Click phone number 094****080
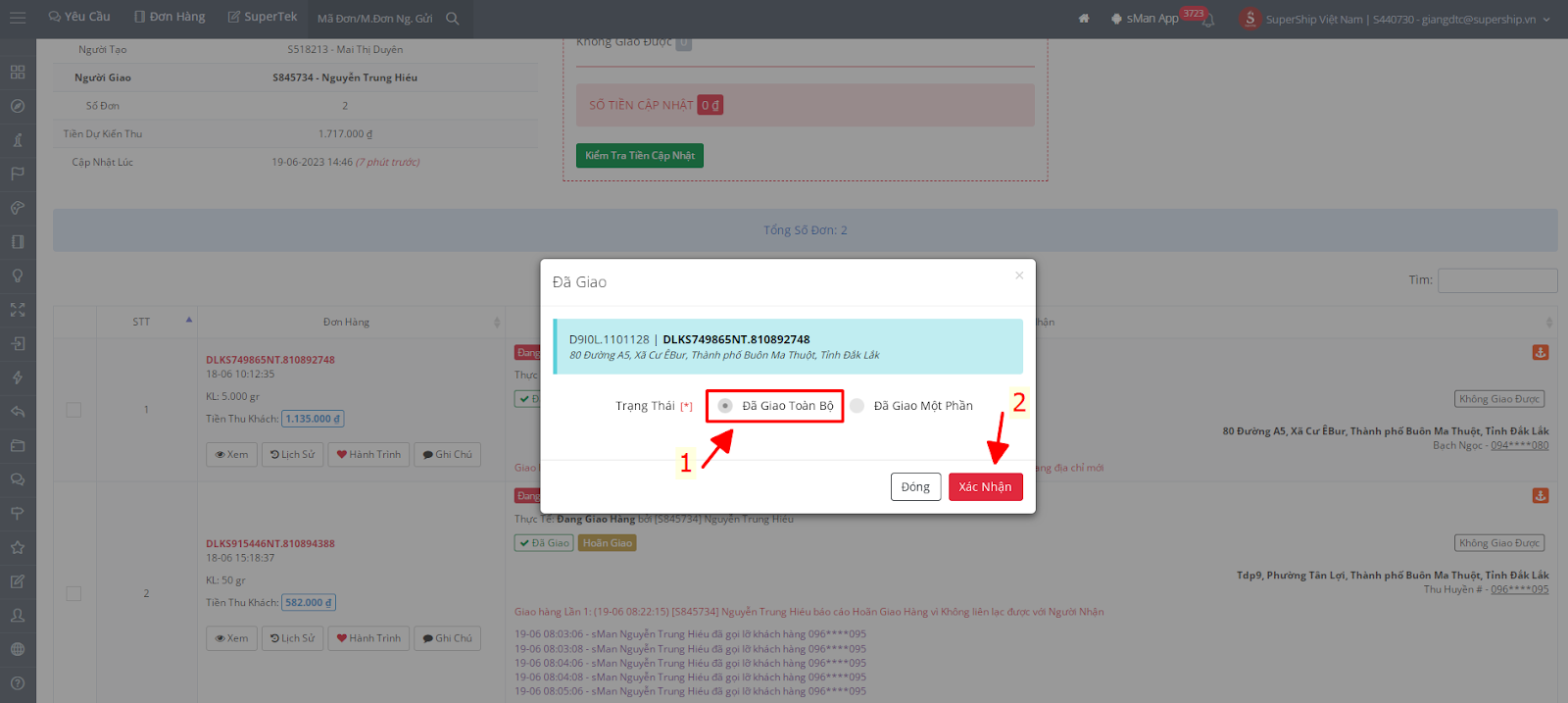Image resolution: width=1568 pixels, height=703 pixels. point(1520,445)
